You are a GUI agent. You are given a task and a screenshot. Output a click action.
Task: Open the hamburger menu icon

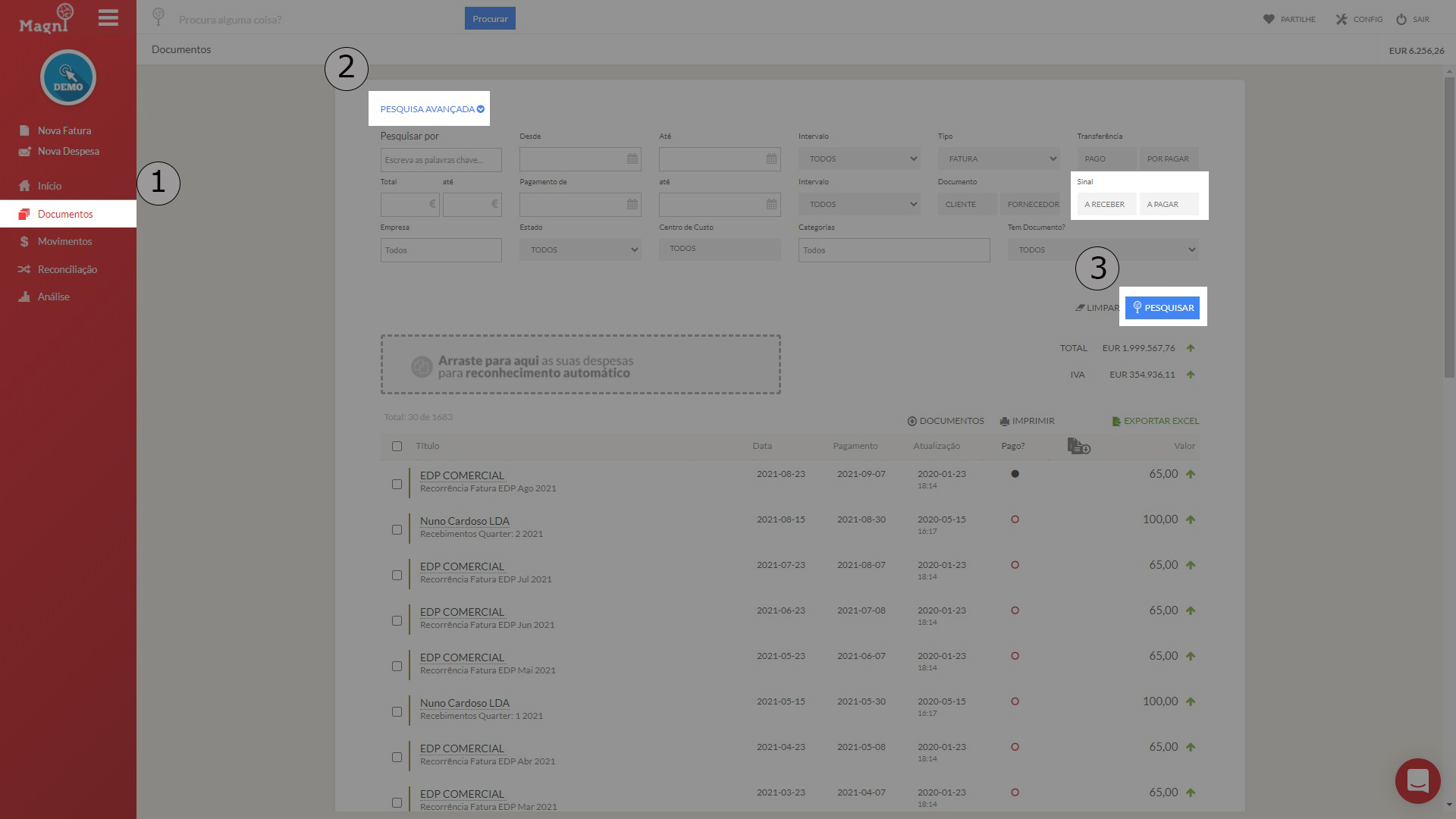tap(108, 18)
